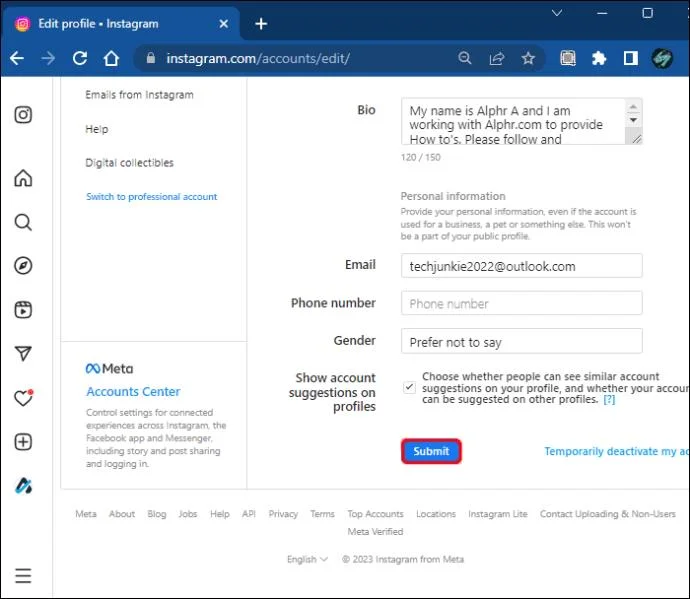The image size is (690, 599).
Task: Toggle Show account suggestions checkbox
Action: pos(409,387)
